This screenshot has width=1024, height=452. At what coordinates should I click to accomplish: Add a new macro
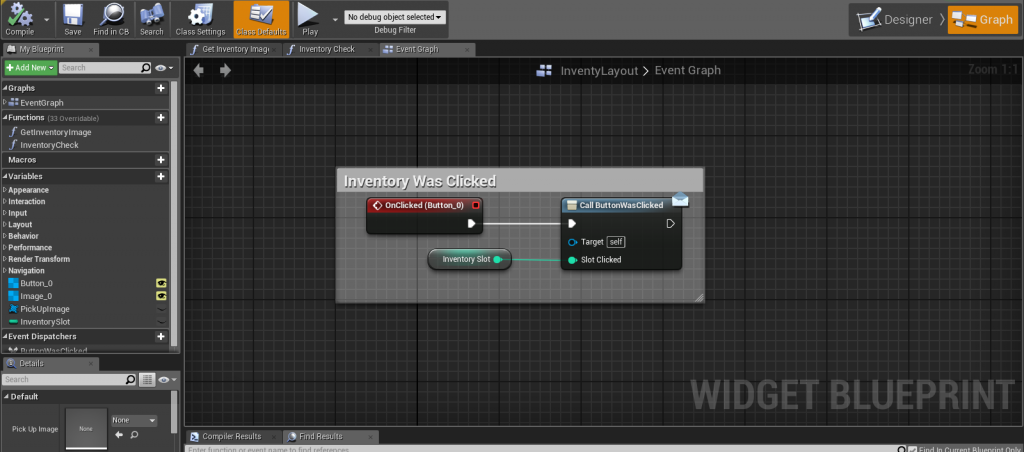click(161, 160)
